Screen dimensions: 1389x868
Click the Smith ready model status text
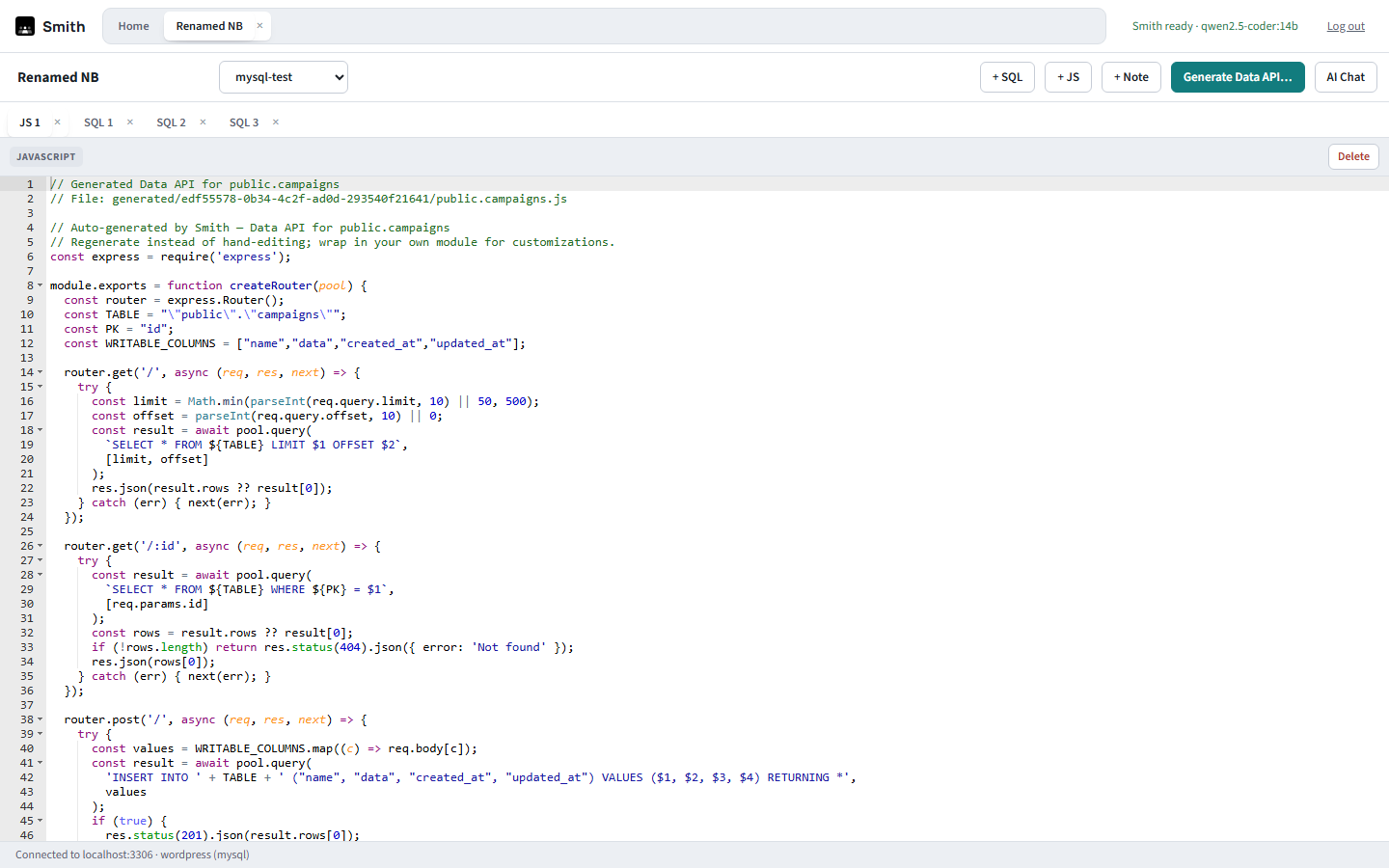tap(1214, 26)
